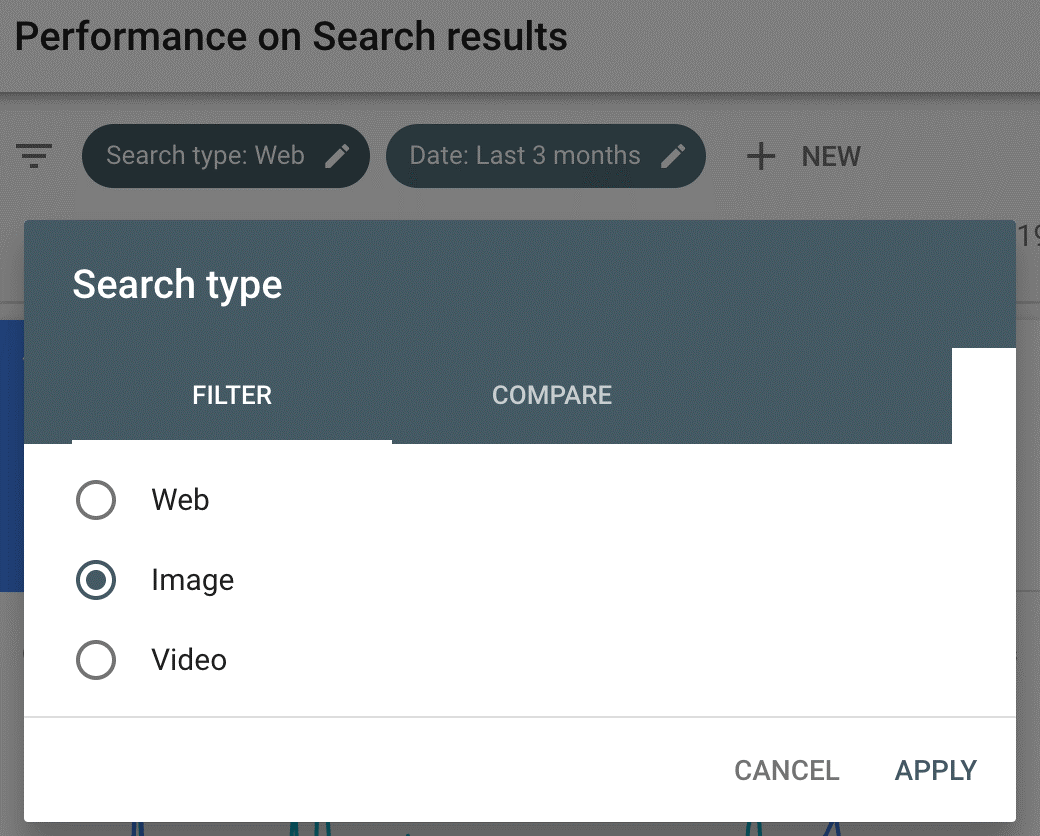This screenshot has width=1040, height=836.
Task: Click the Search type dialog title
Action: (x=177, y=285)
